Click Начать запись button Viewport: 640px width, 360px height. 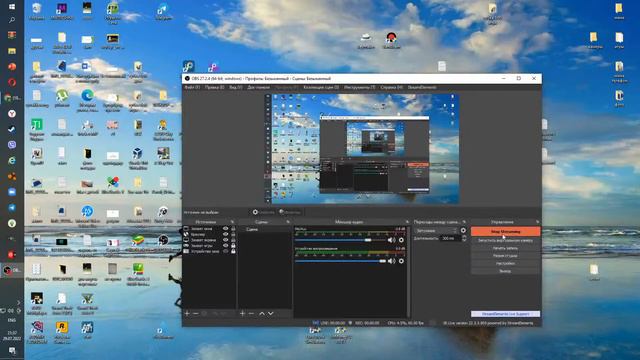505,248
